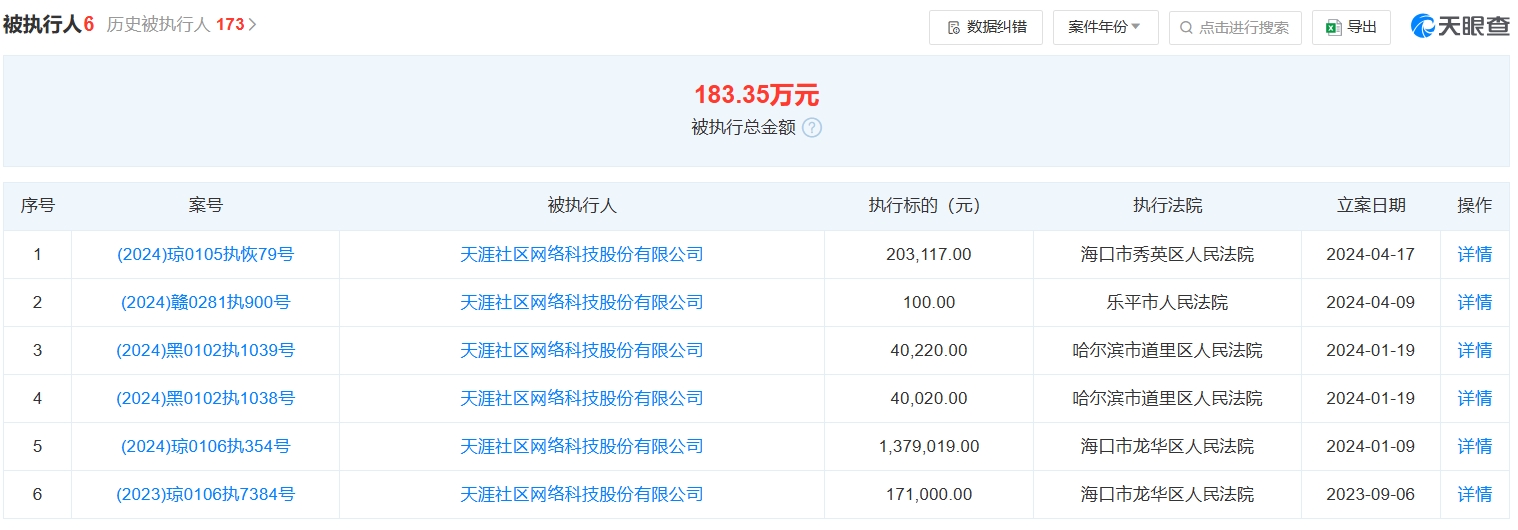Click the 立案日期 column header
1518x530 pixels.
pyautogui.click(x=1371, y=206)
